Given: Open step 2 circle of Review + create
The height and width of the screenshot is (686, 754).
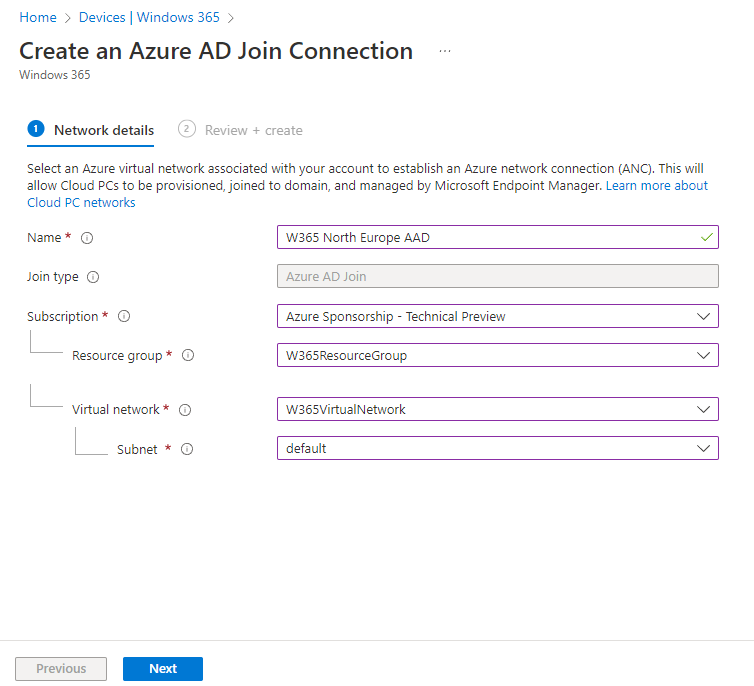Looking at the screenshot, I should (x=187, y=129).
